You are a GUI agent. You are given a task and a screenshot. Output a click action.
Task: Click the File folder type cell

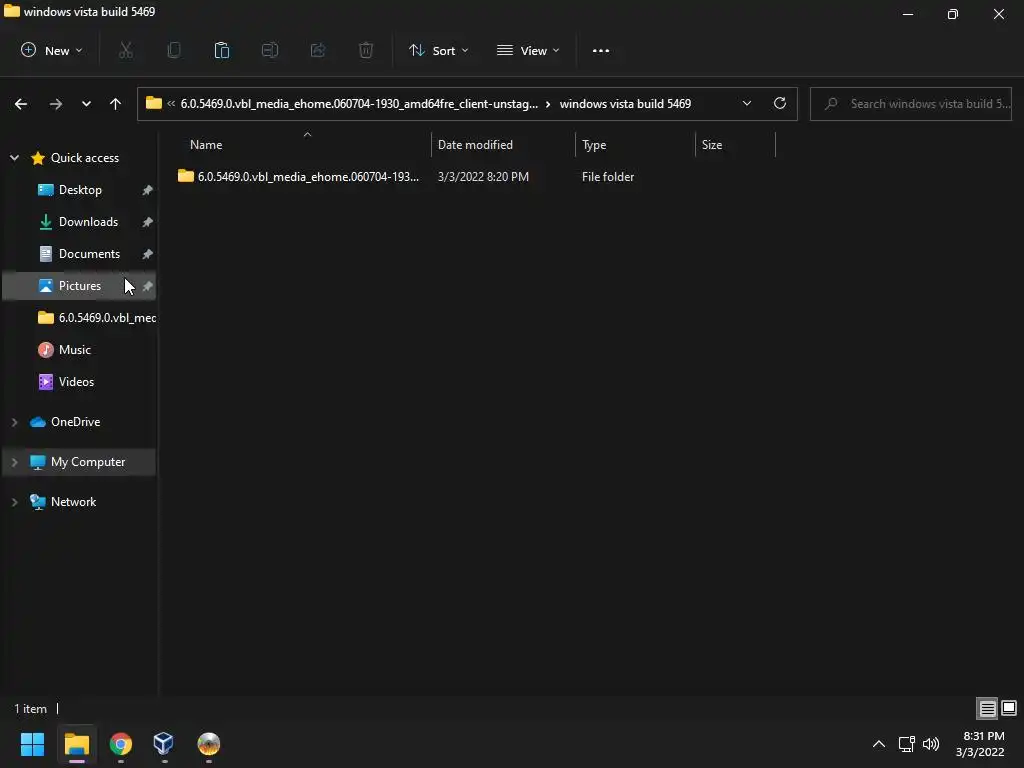[608, 177]
